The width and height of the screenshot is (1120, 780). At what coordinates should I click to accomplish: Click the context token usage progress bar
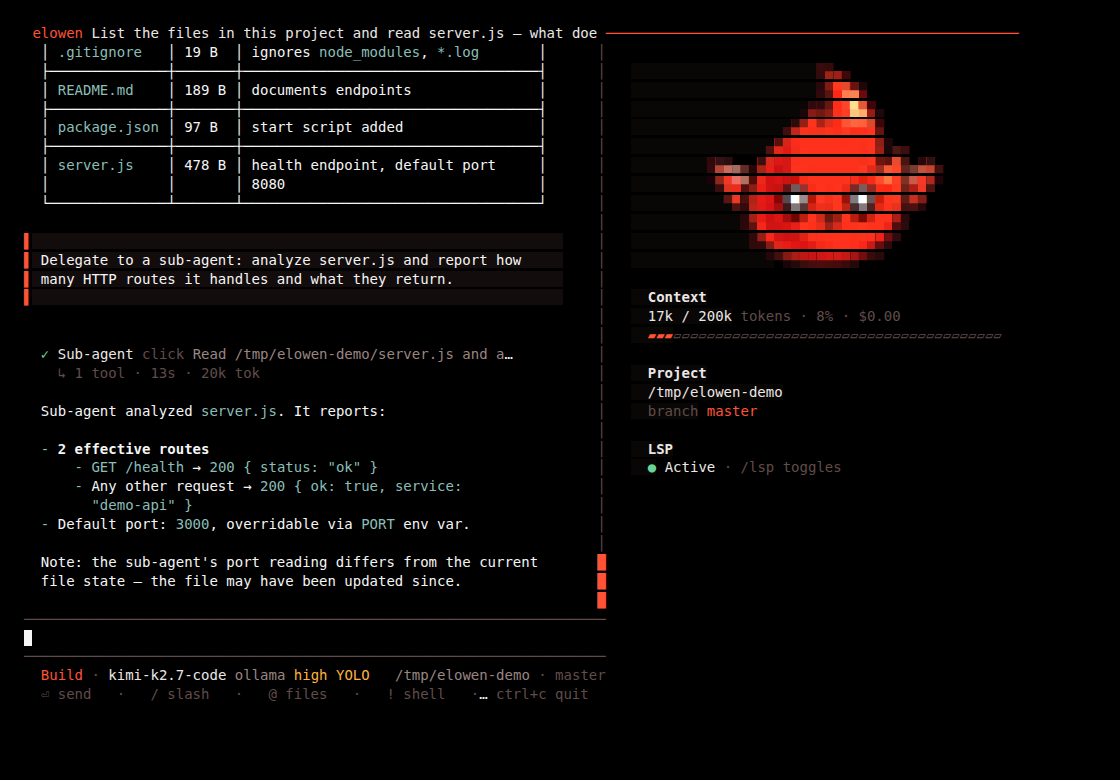[824, 336]
